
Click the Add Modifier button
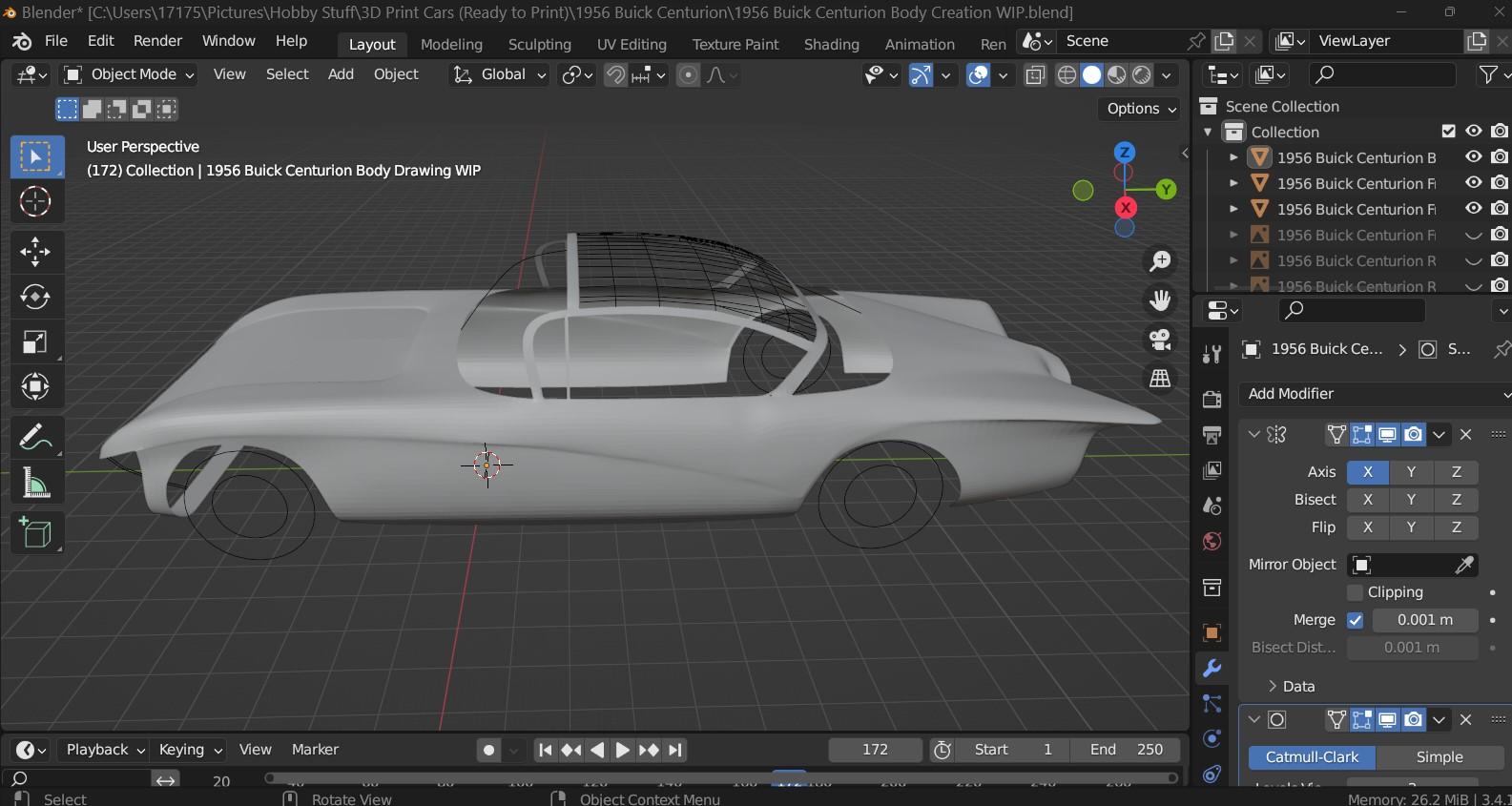click(1374, 394)
